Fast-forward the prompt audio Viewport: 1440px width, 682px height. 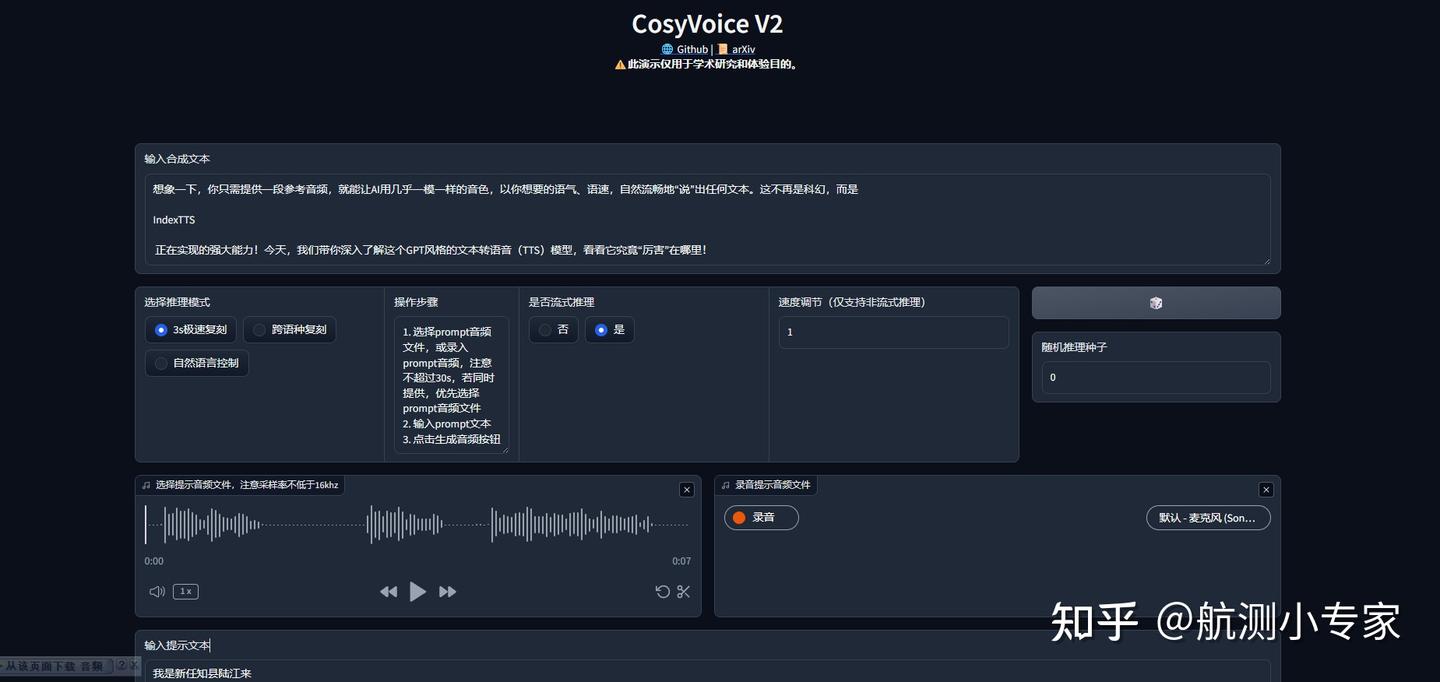tap(447, 591)
